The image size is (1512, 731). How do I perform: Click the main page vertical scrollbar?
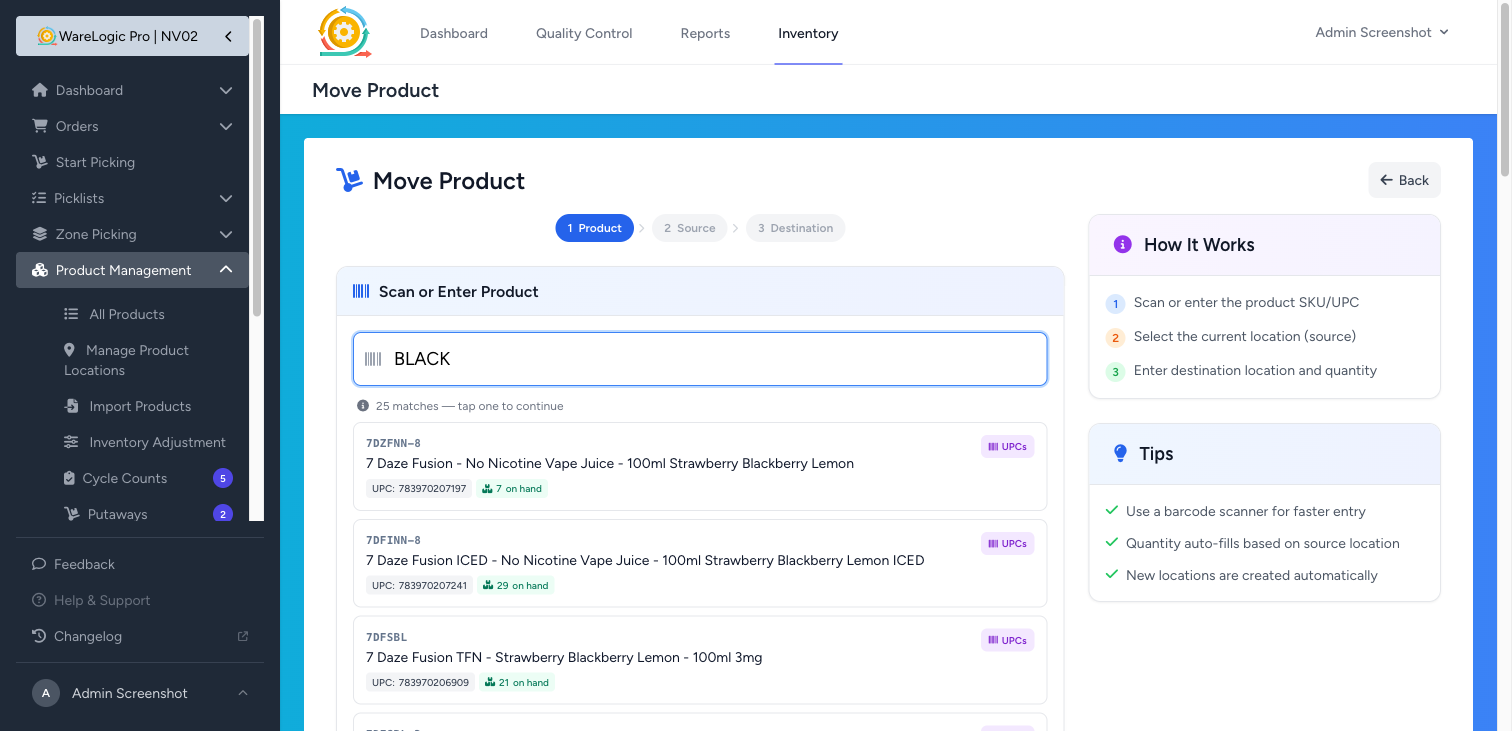pos(1505,90)
